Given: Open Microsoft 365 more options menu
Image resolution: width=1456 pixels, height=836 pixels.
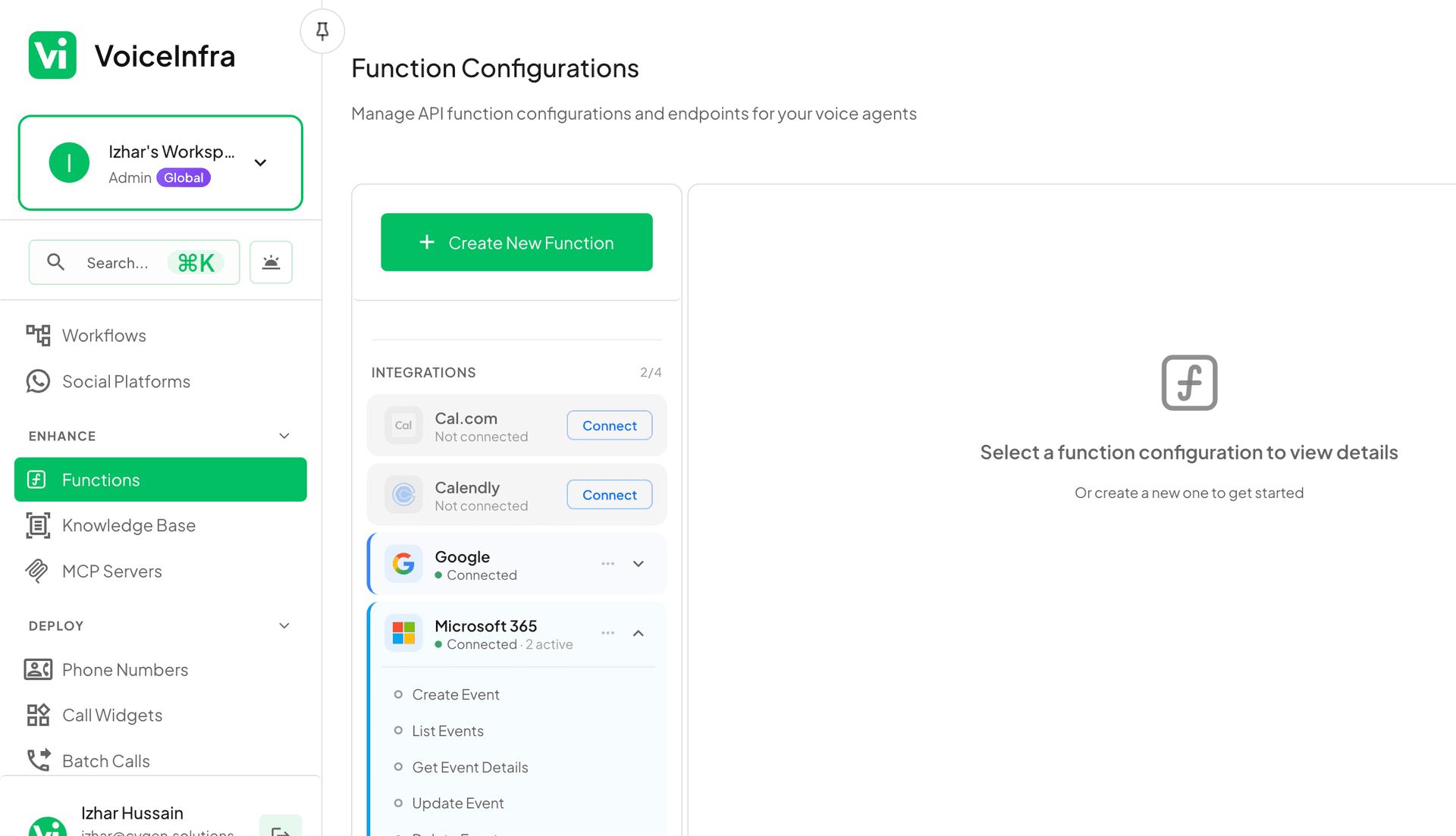Looking at the screenshot, I should click(607, 633).
